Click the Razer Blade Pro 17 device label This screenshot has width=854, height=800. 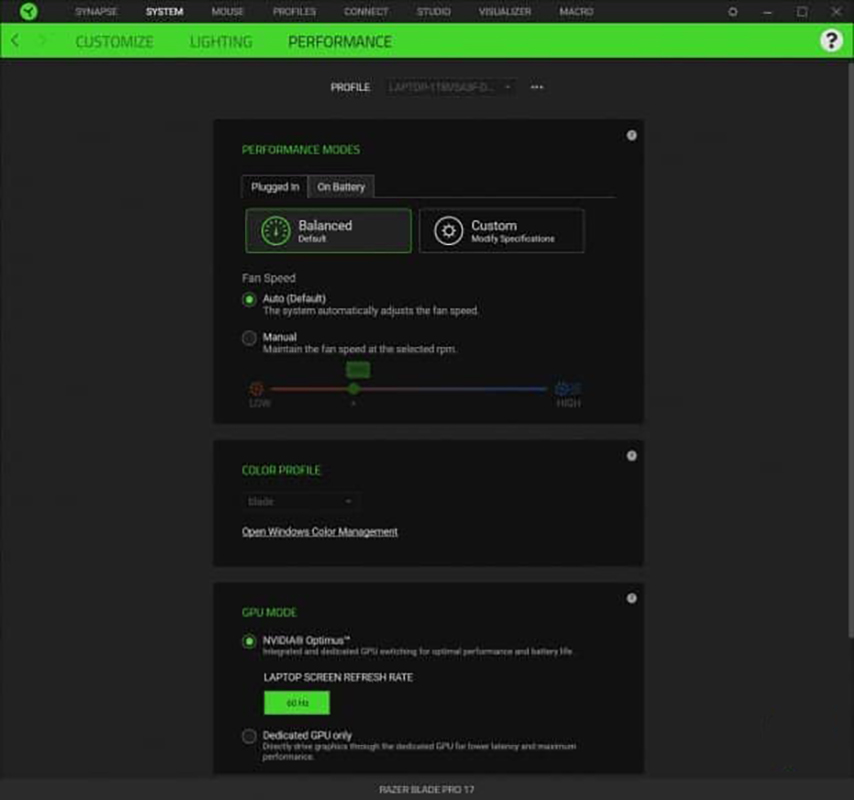(426, 790)
